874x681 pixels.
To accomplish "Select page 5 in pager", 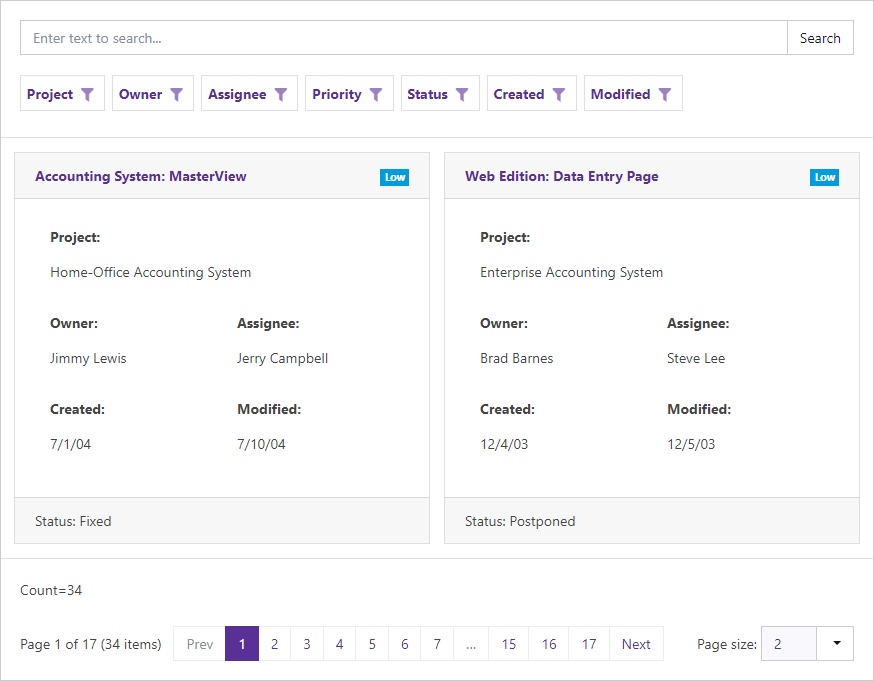I will click(x=372, y=644).
